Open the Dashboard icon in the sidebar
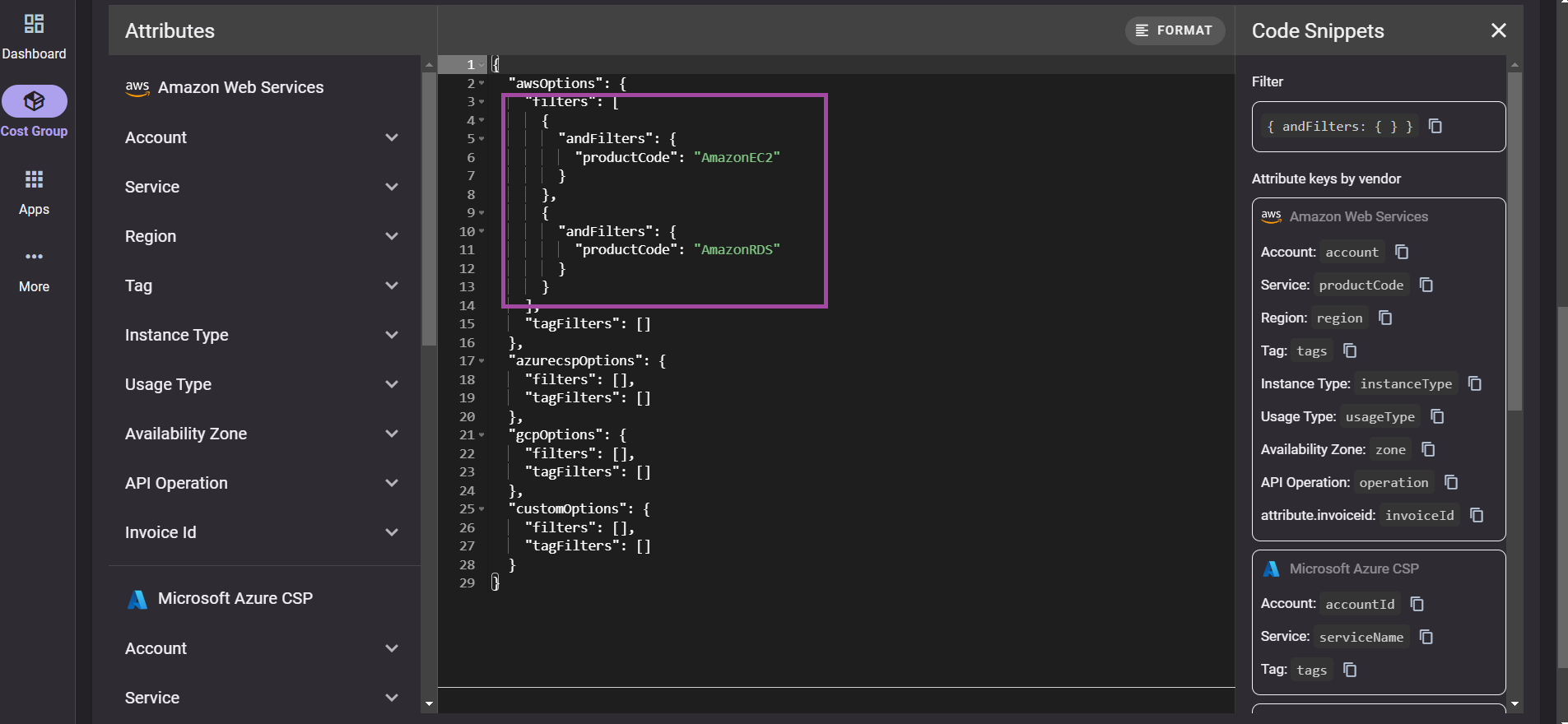This screenshot has height=724, width=1568. point(34,24)
